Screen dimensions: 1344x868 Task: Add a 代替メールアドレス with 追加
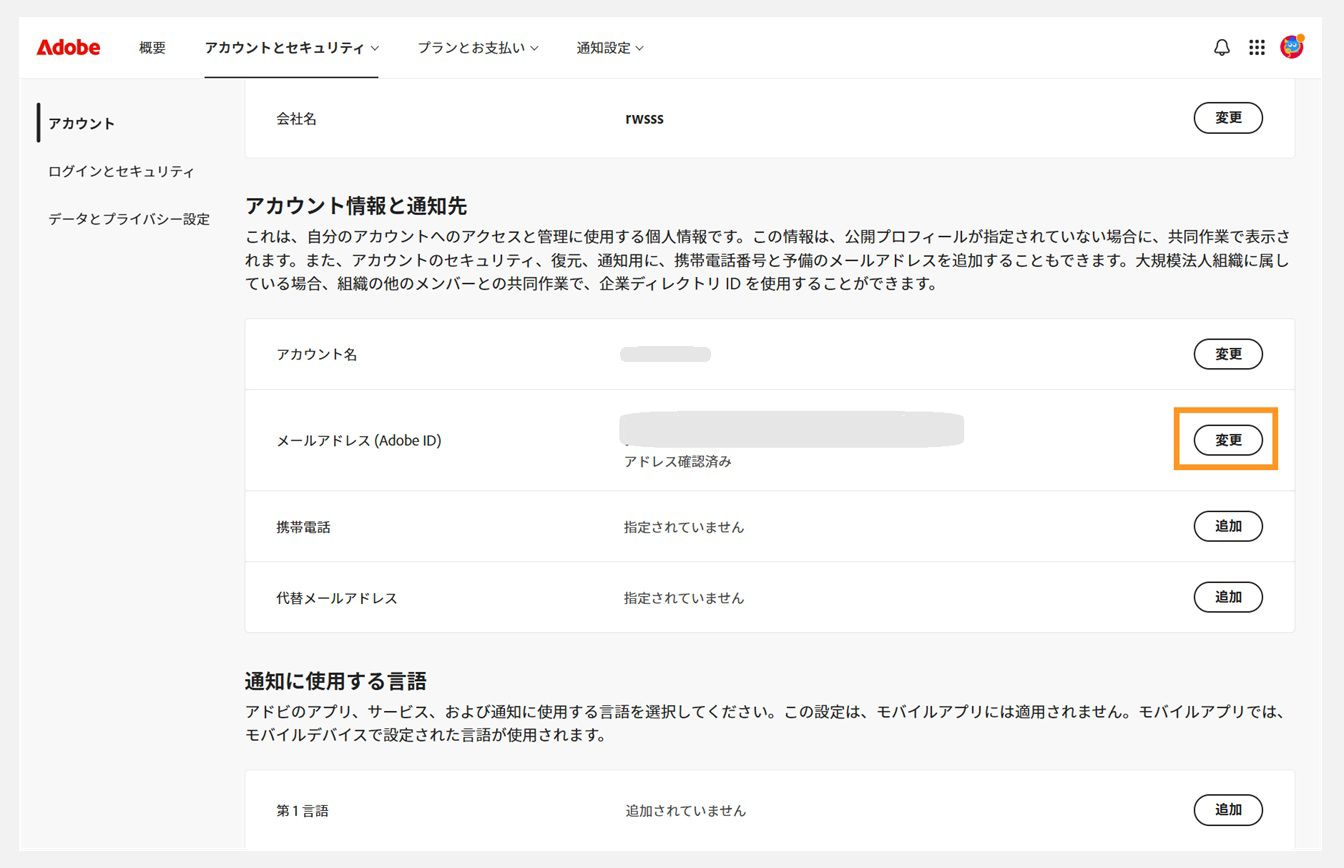(x=1228, y=597)
